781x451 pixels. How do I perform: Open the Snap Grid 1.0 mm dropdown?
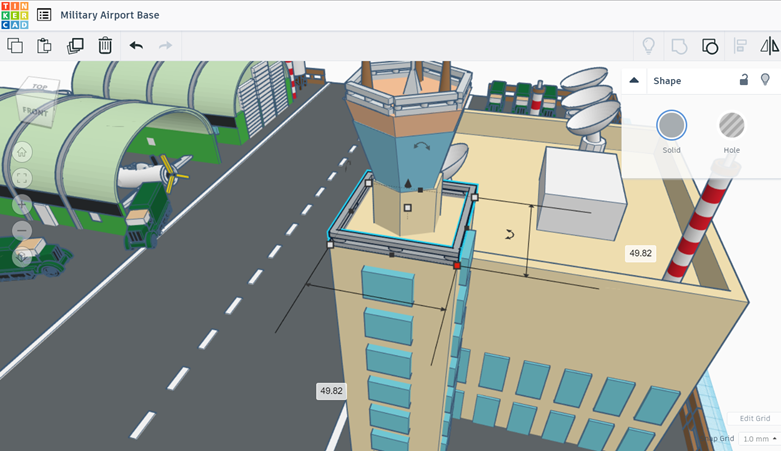(759, 439)
